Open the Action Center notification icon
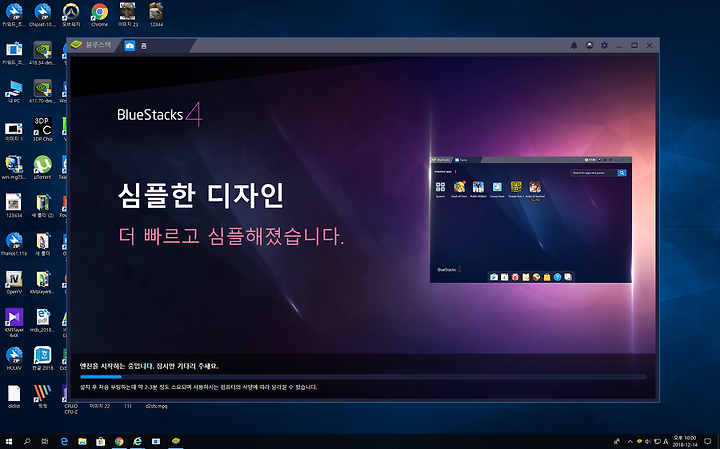 point(708,442)
